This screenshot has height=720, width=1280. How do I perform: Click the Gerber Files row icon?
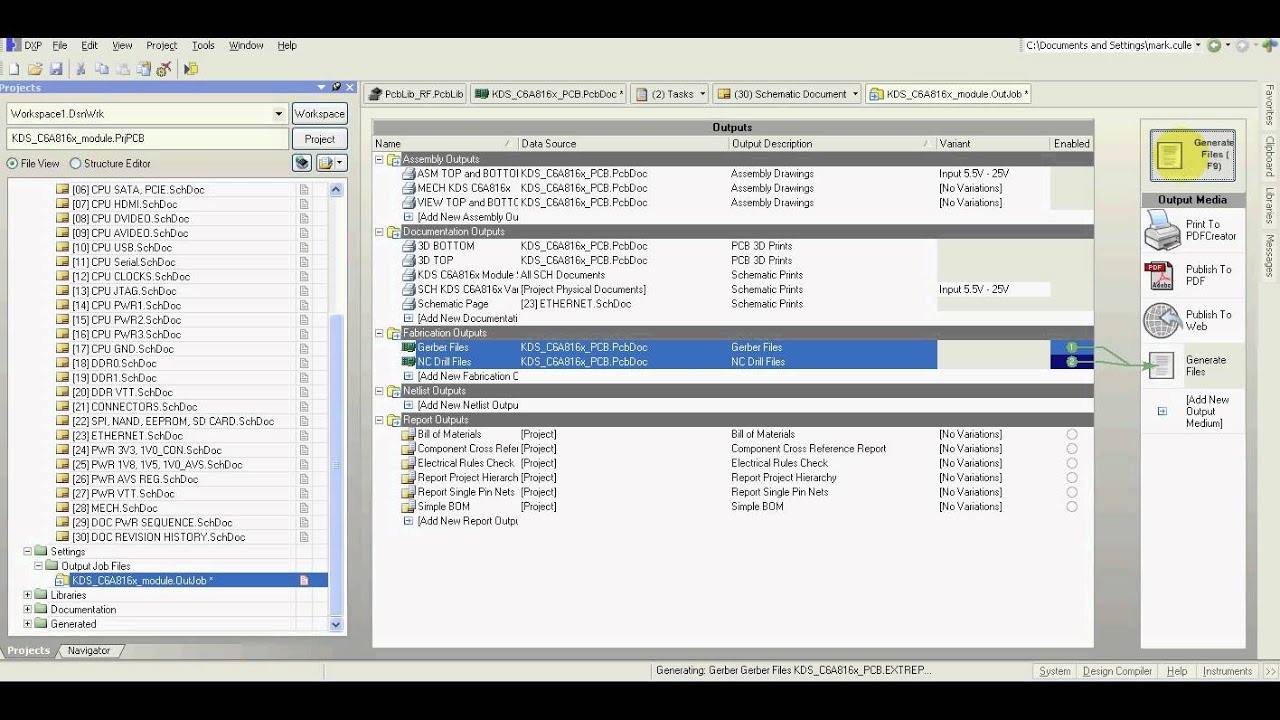[408, 348]
